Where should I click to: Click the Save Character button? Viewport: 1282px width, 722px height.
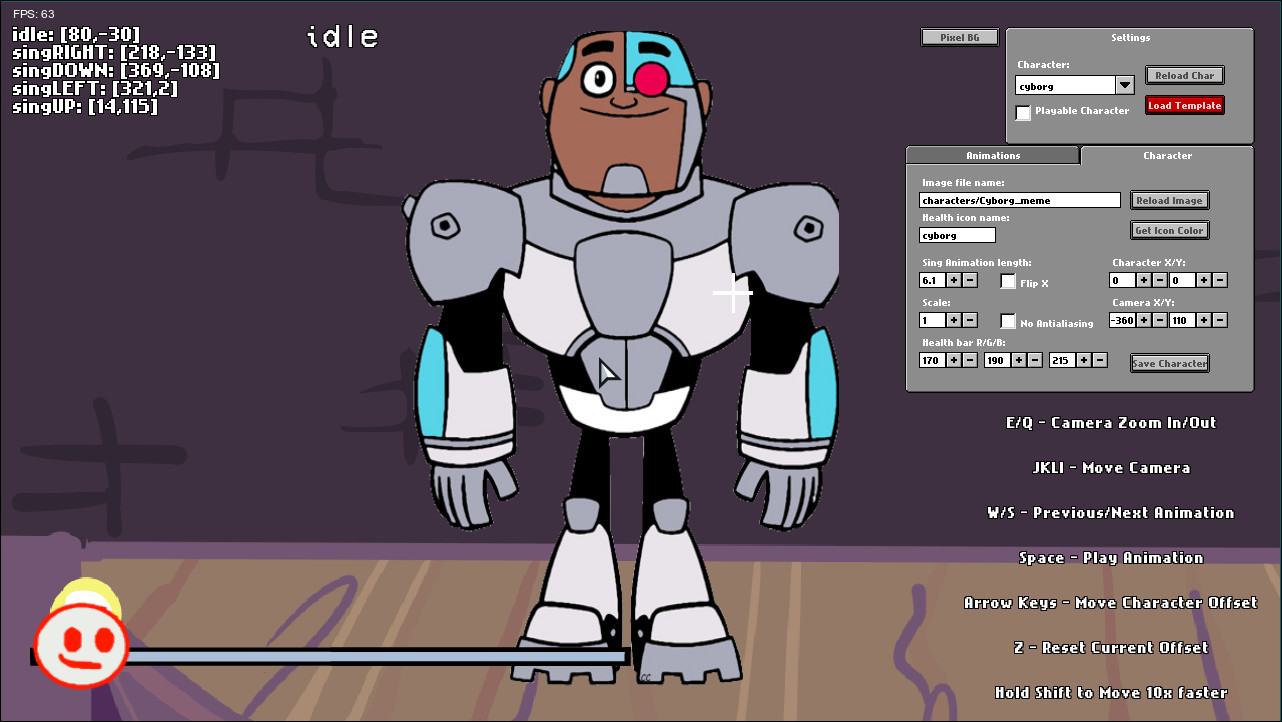1170,363
